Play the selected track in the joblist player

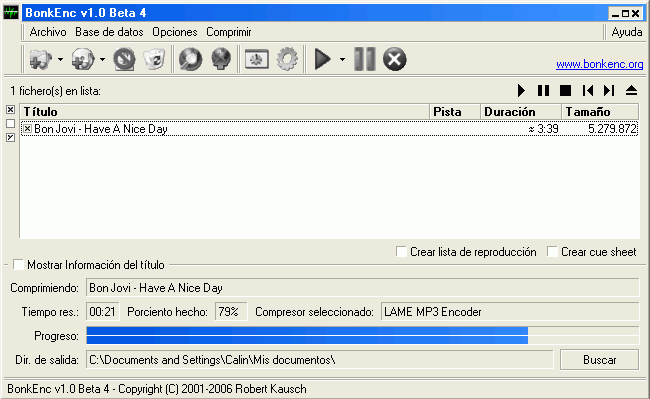coord(521,91)
